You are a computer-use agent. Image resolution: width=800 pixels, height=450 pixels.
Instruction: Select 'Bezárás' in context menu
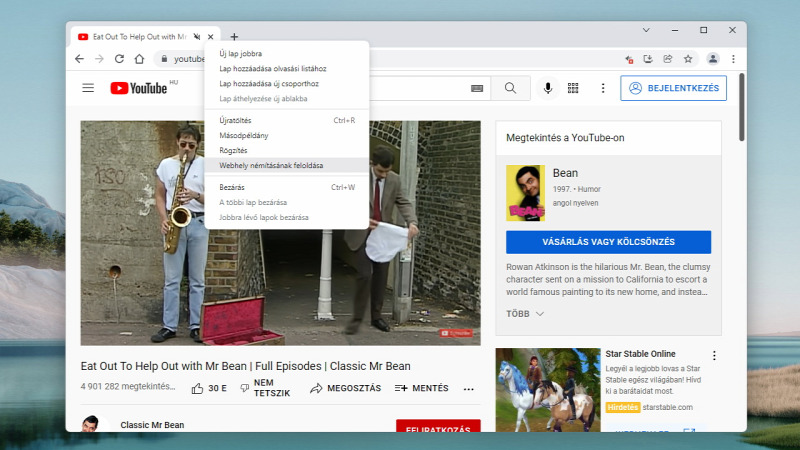(x=287, y=187)
